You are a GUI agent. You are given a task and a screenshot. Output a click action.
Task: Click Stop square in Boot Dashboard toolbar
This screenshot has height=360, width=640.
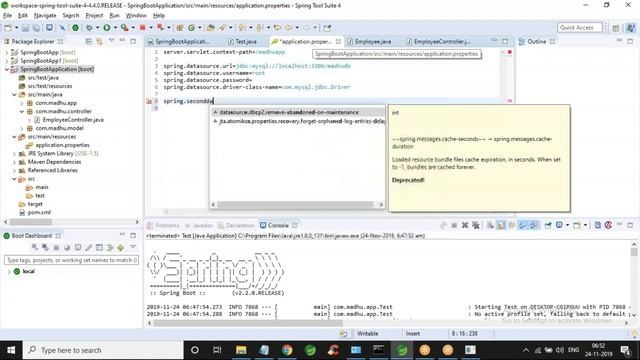[x=56, y=247]
